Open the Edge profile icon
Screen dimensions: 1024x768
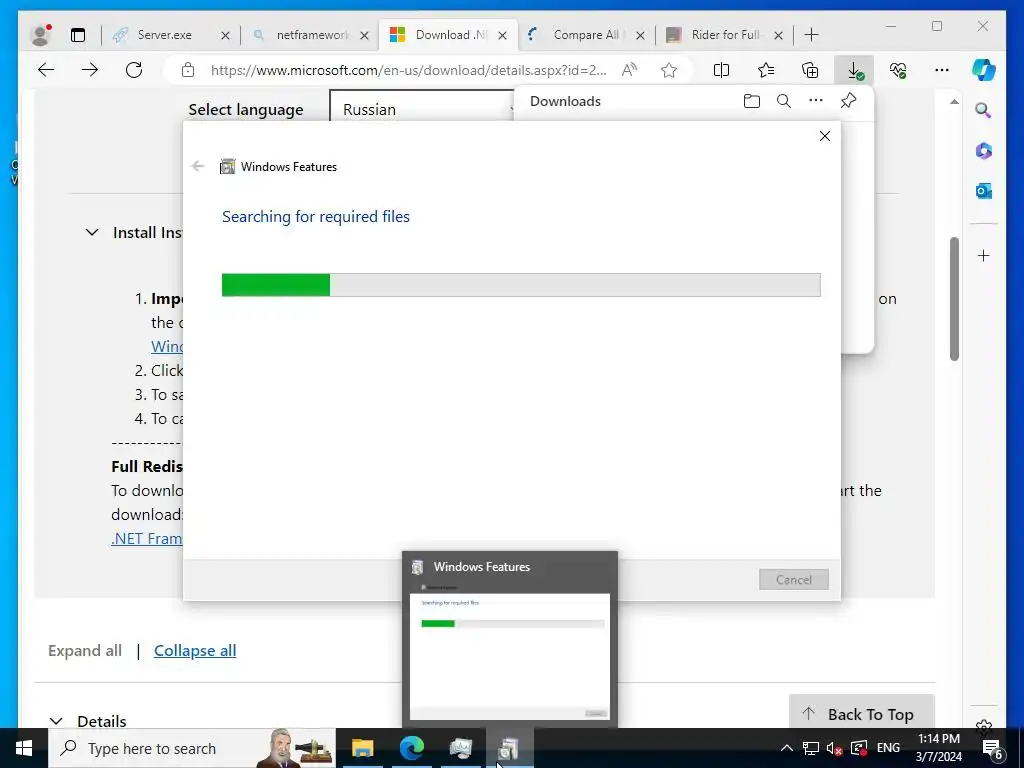[40, 35]
